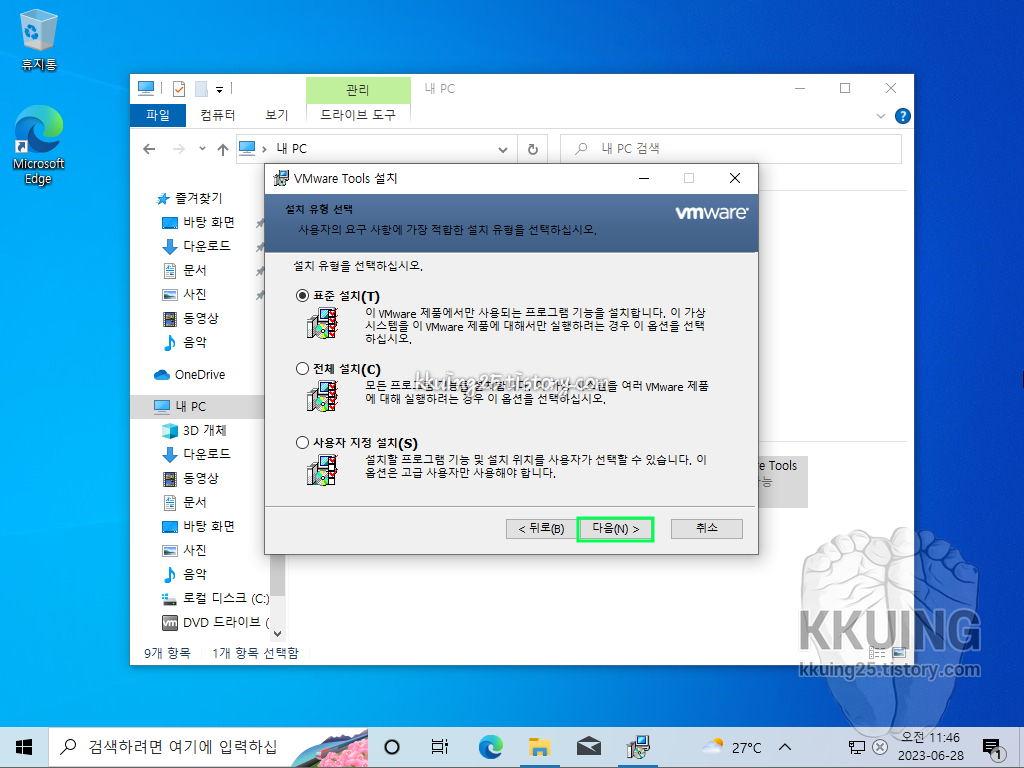Image resolution: width=1024 pixels, height=768 pixels.
Task: Open the 컴퓨터 ribbon tab
Action: [x=217, y=115]
